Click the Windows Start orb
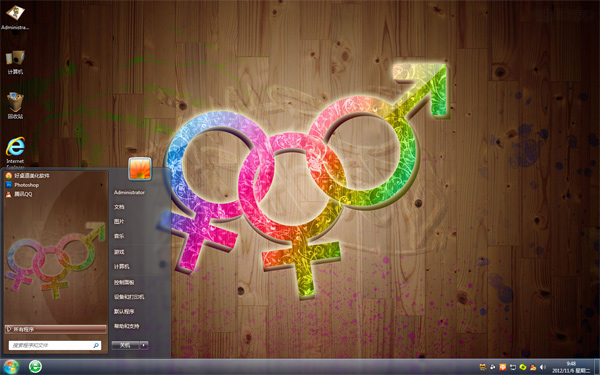Viewport: 600px width, 375px height. pyautogui.click(x=10, y=367)
